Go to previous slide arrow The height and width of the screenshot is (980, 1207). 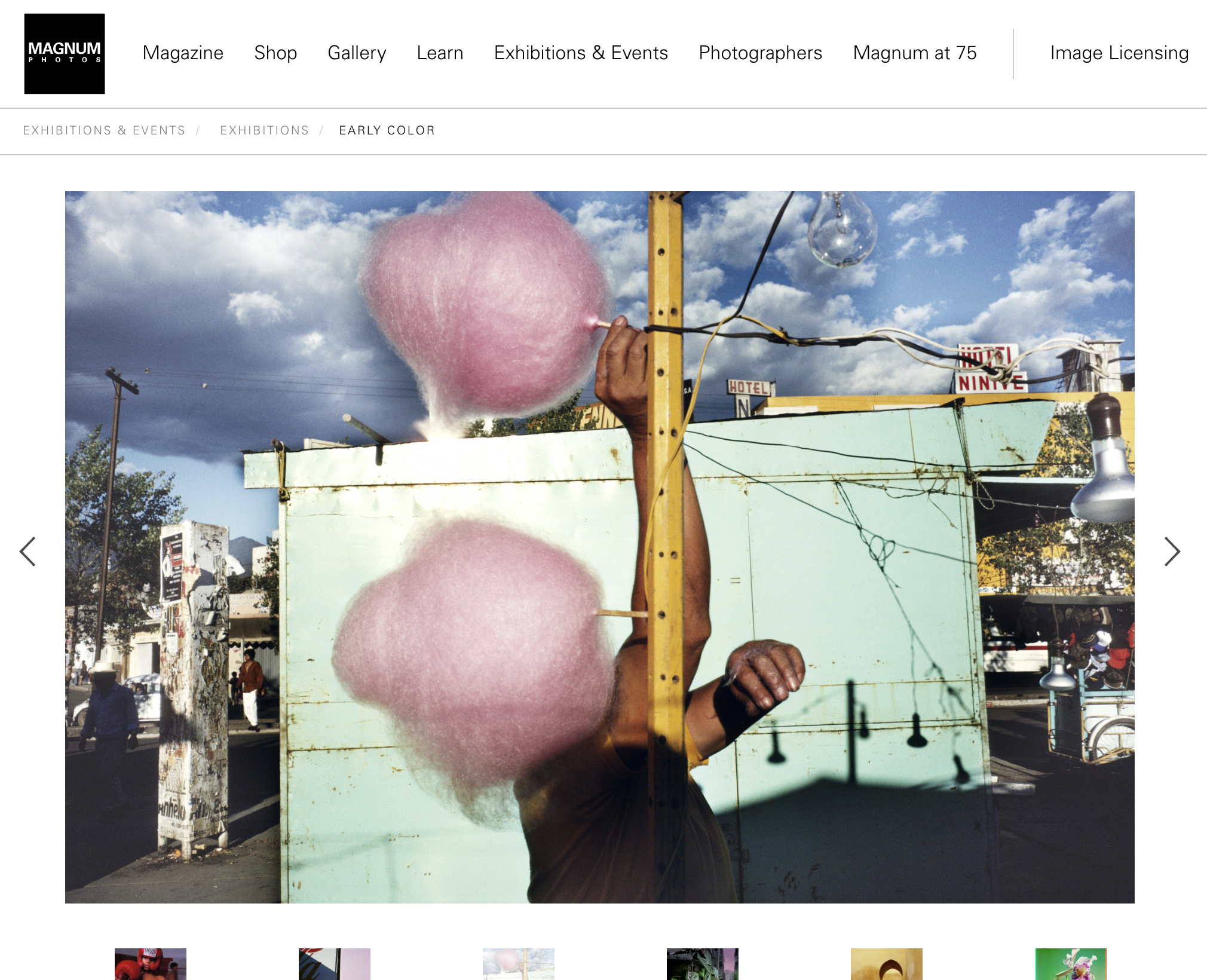28,551
